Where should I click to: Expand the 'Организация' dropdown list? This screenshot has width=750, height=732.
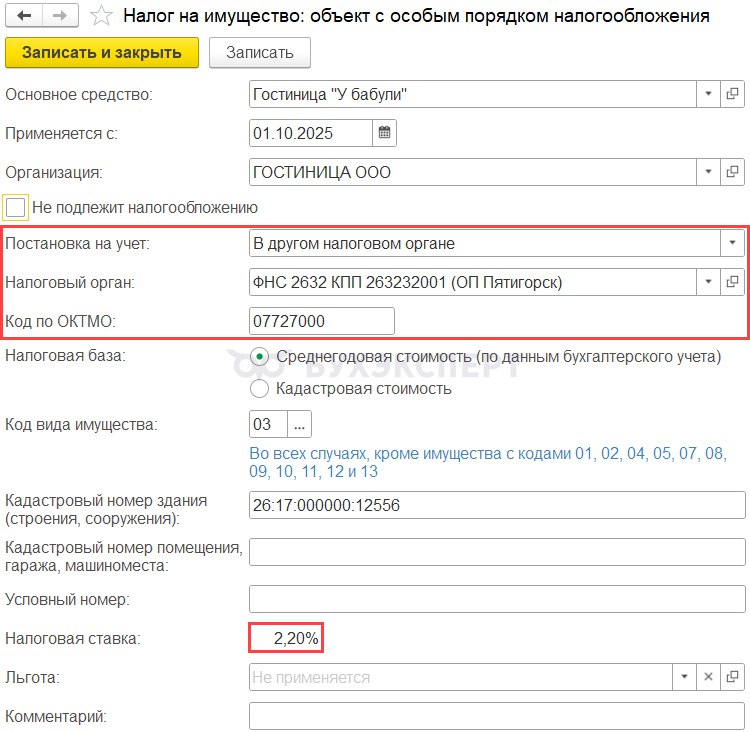(x=708, y=172)
